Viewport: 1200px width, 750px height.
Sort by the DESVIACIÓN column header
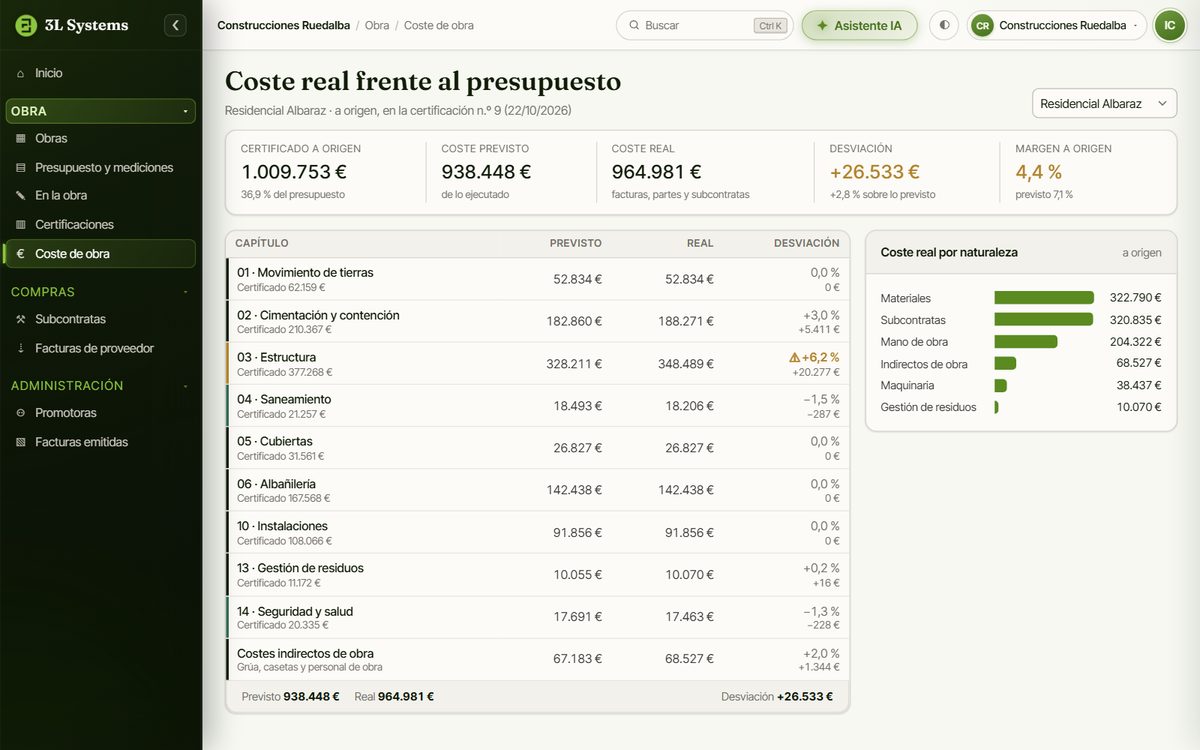[807, 243]
